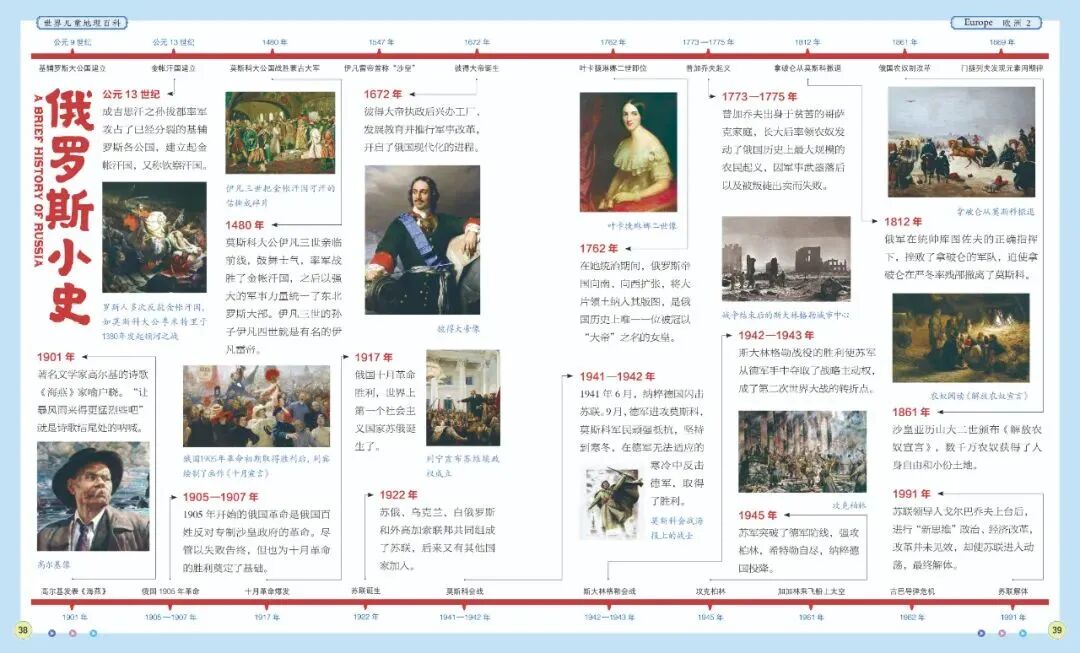Screen dimensions: 1080x653
Task: Click the pink dot beside page 38
Action: [x=72, y=632]
